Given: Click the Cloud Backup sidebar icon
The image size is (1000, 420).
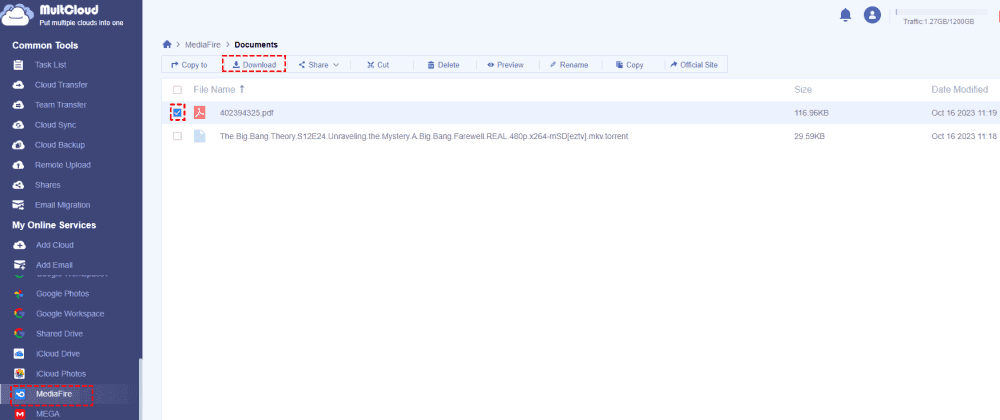Looking at the screenshot, I should coord(18,145).
